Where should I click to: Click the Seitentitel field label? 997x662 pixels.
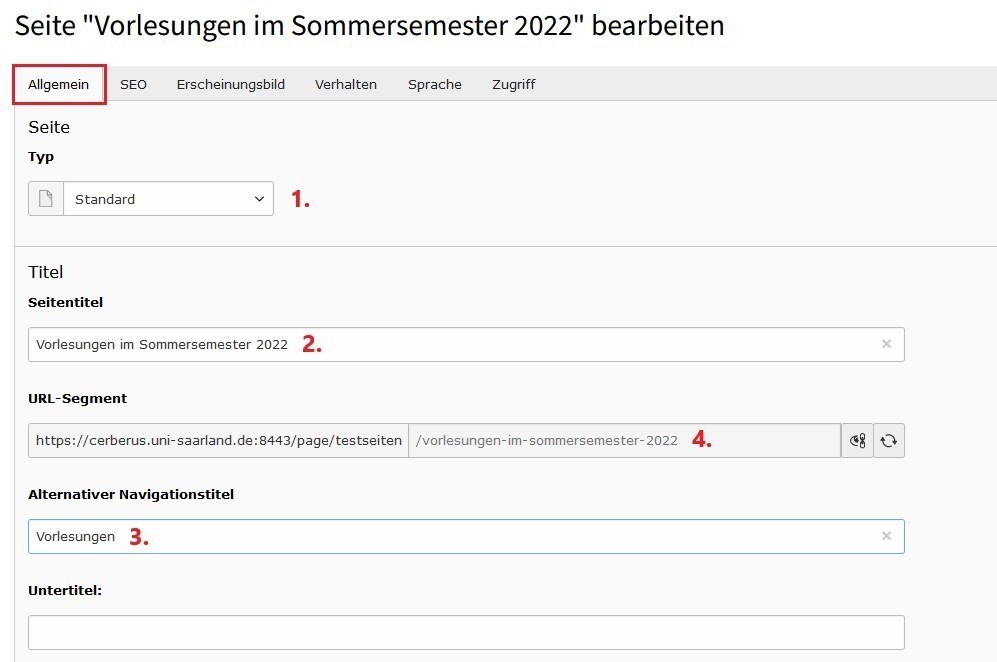(65, 303)
